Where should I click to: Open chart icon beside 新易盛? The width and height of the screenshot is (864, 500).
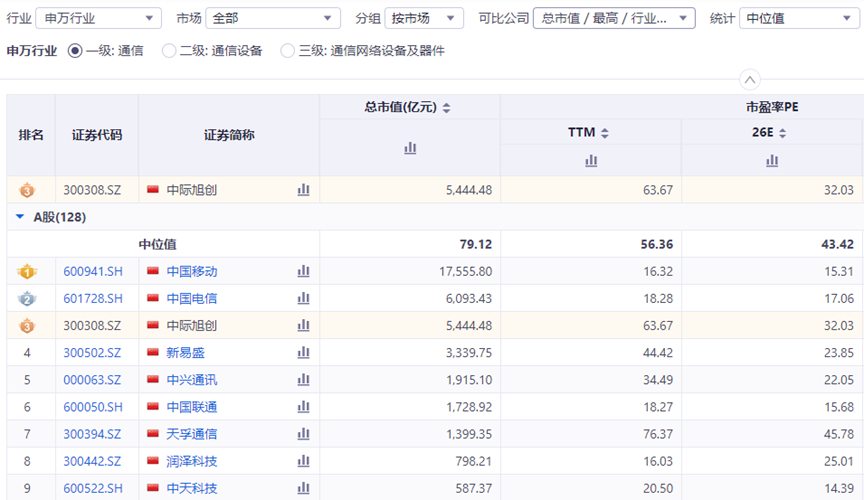pos(303,352)
